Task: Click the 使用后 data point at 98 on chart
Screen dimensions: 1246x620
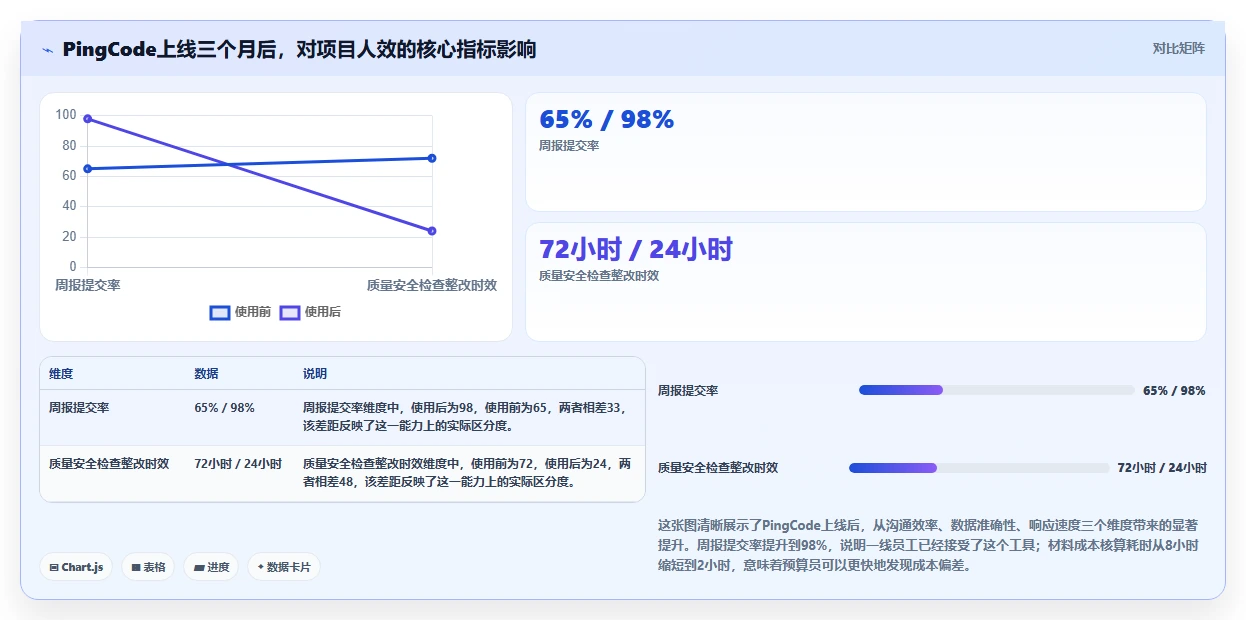Action: point(88,119)
